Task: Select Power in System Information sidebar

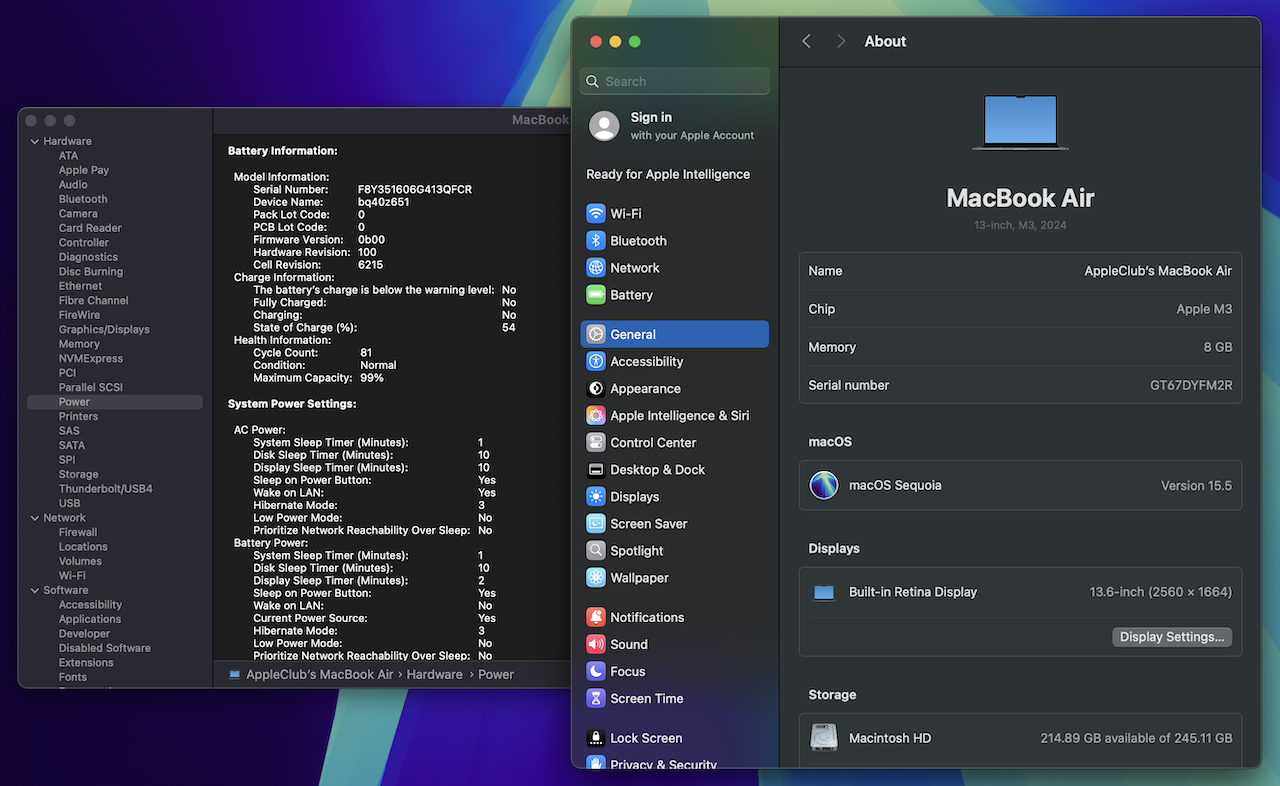Action: pos(115,402)
